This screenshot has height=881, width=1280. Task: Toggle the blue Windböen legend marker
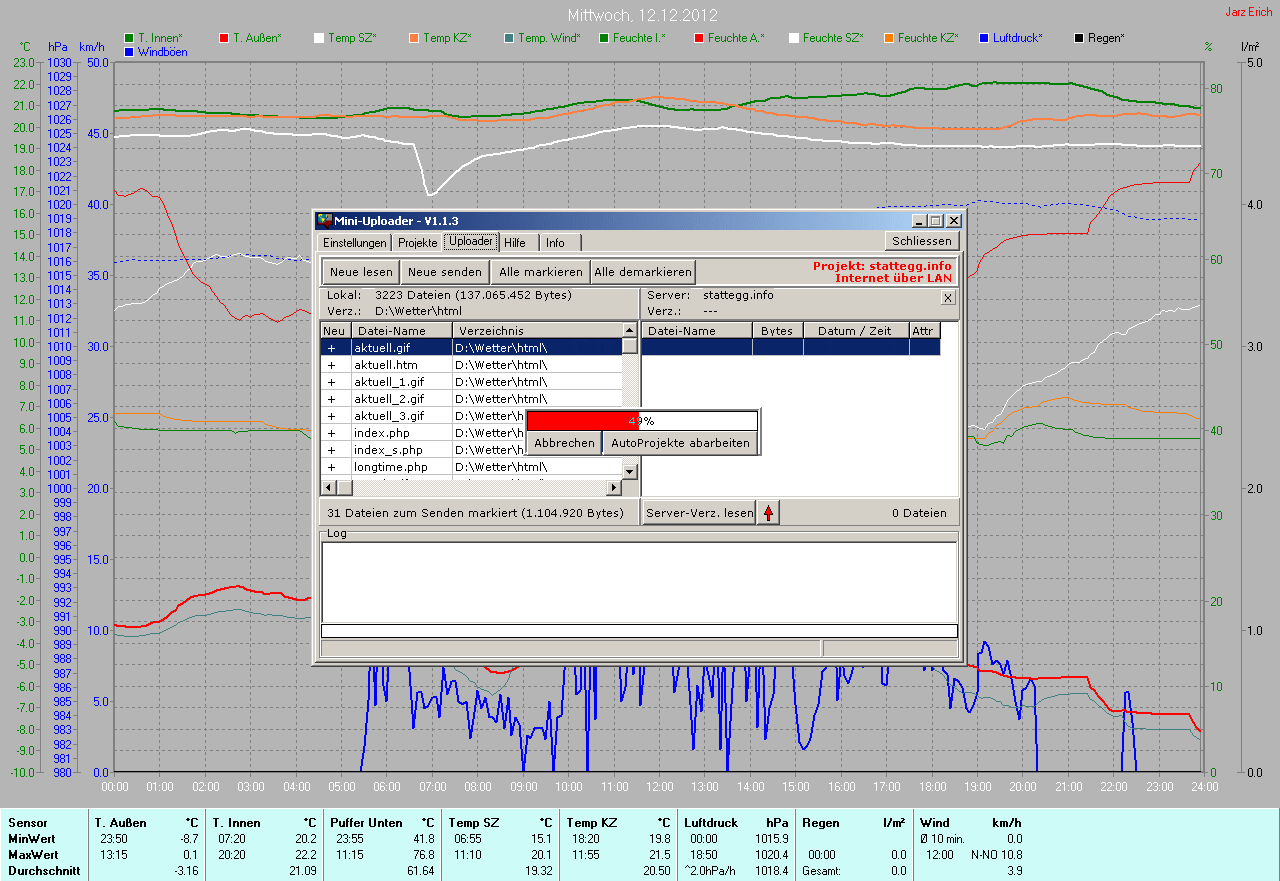click(129, 52)
